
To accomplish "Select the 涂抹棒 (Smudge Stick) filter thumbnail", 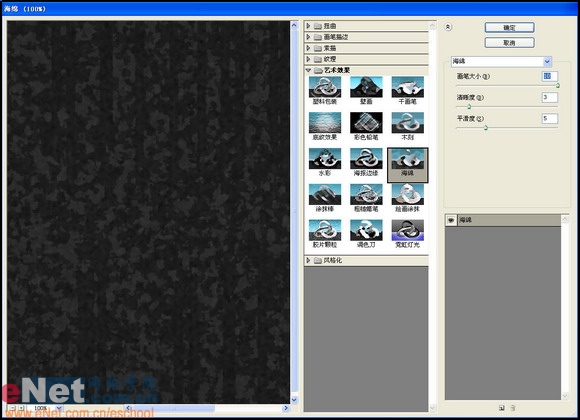I will [x=325, y=198].
